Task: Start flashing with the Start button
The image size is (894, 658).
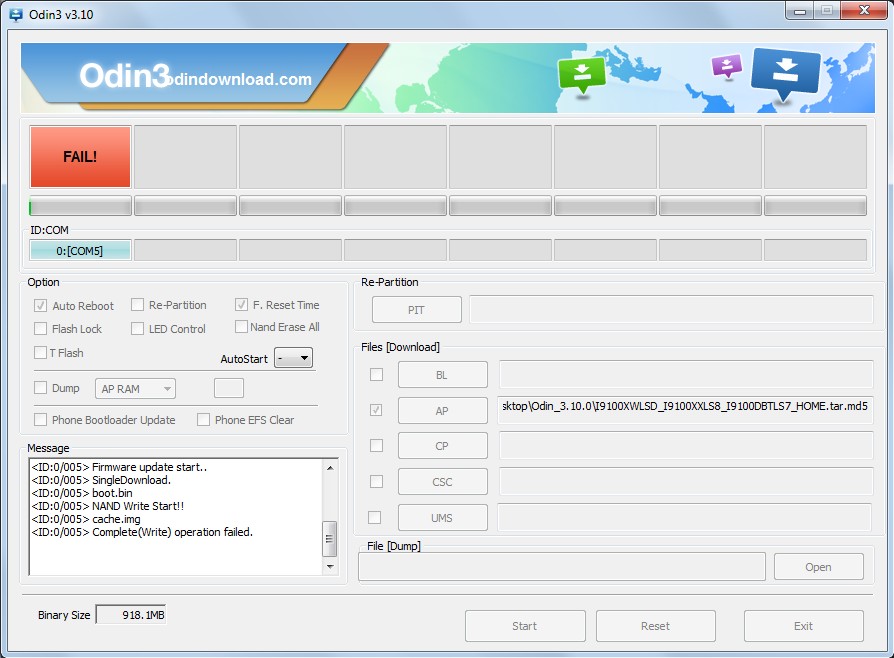Action: pyautogui.click(x=525, y=626)
